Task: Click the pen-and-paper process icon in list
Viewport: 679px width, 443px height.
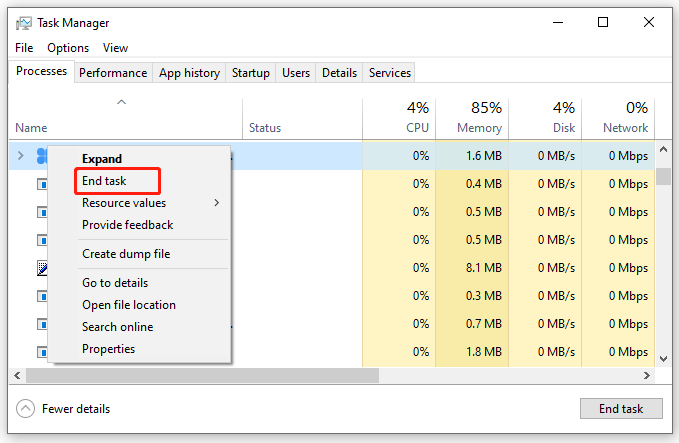Action: coord(42,268)
